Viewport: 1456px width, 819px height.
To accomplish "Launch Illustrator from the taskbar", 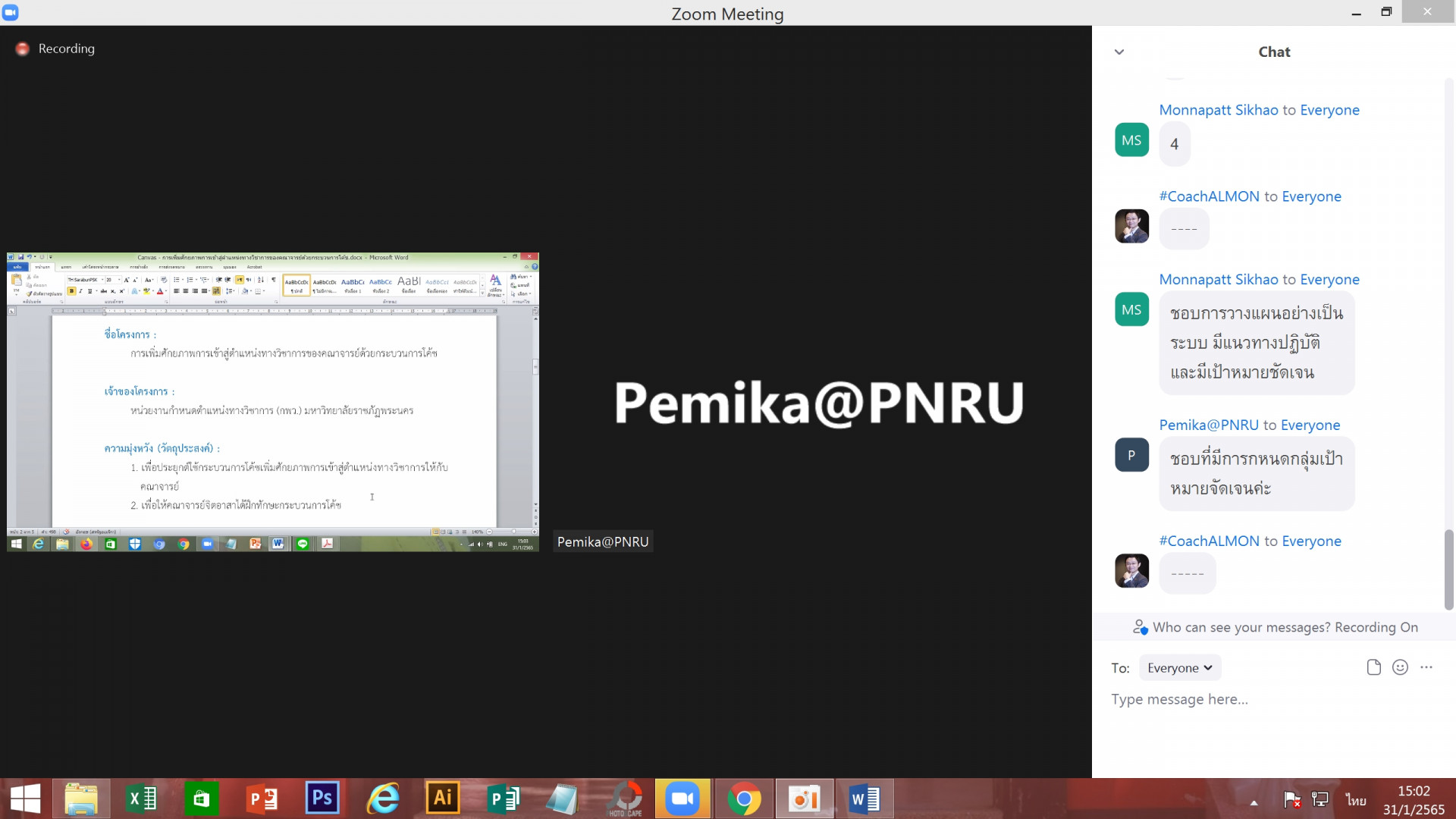I will (x=443, y=798).
